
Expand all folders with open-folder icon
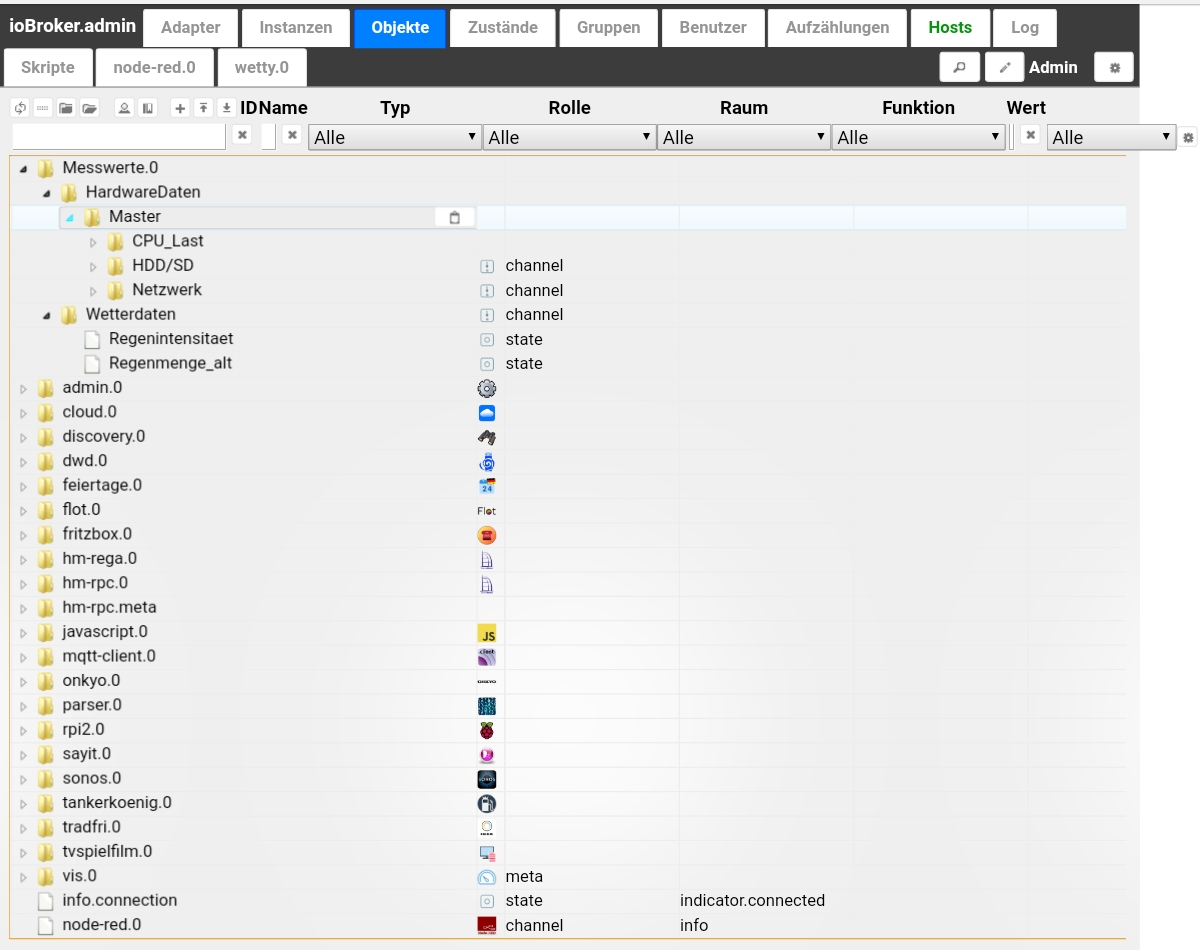click(89, 108)
